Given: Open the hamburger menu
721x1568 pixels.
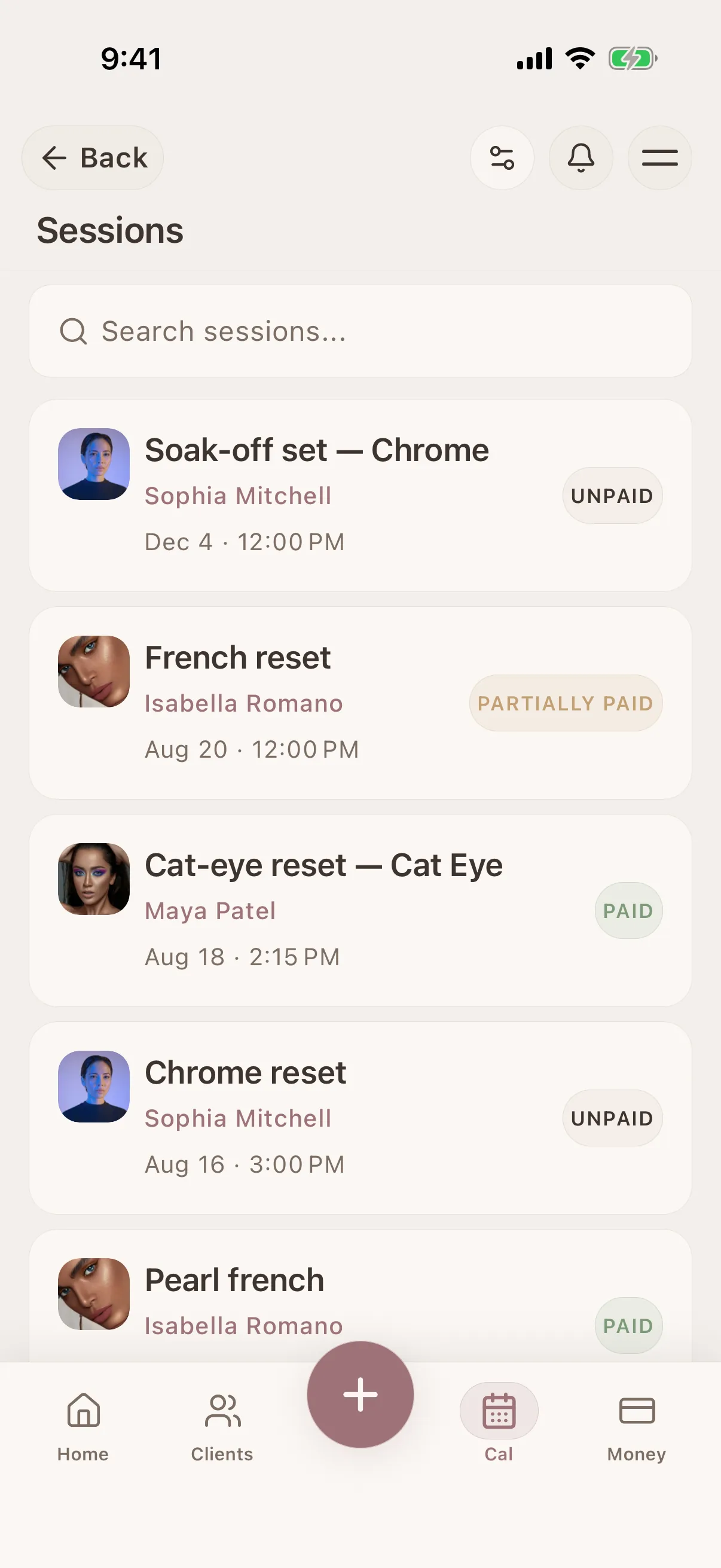Looking at the screenshot, I should [659, 158].
